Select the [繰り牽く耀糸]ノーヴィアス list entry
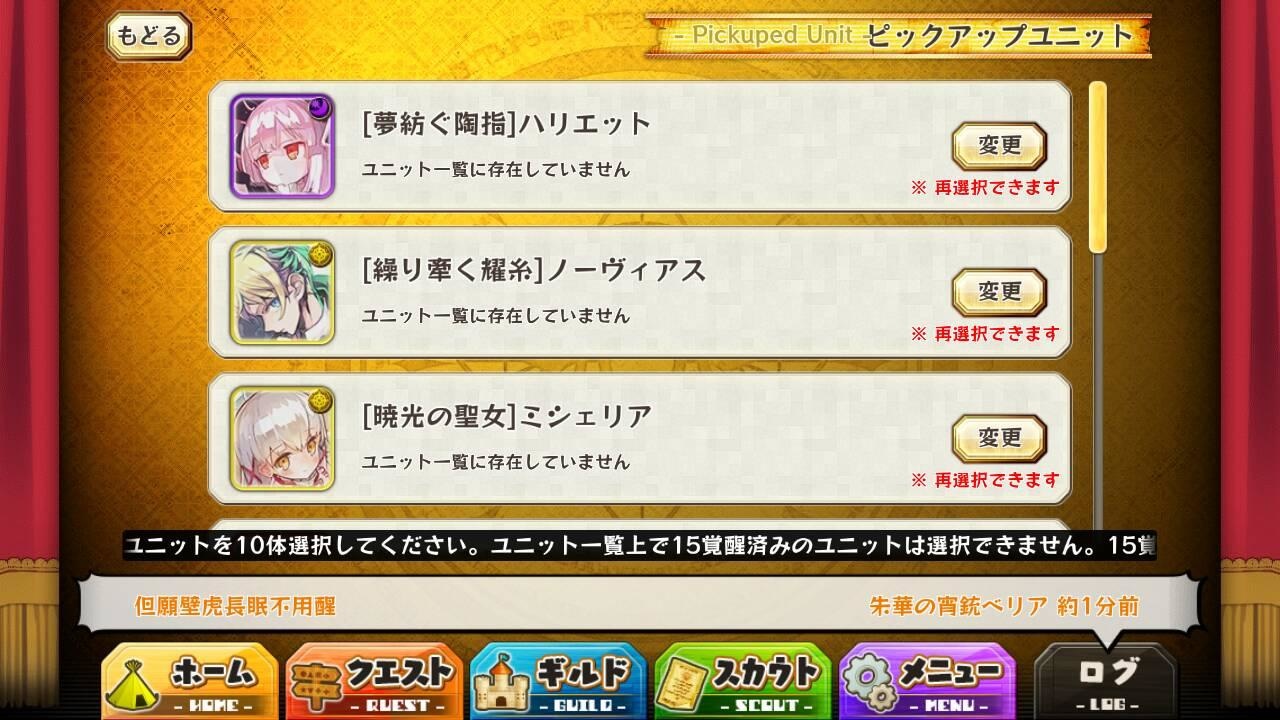Image resolution: width=1280 pixels, height=720 pixels. click(640, 292)
